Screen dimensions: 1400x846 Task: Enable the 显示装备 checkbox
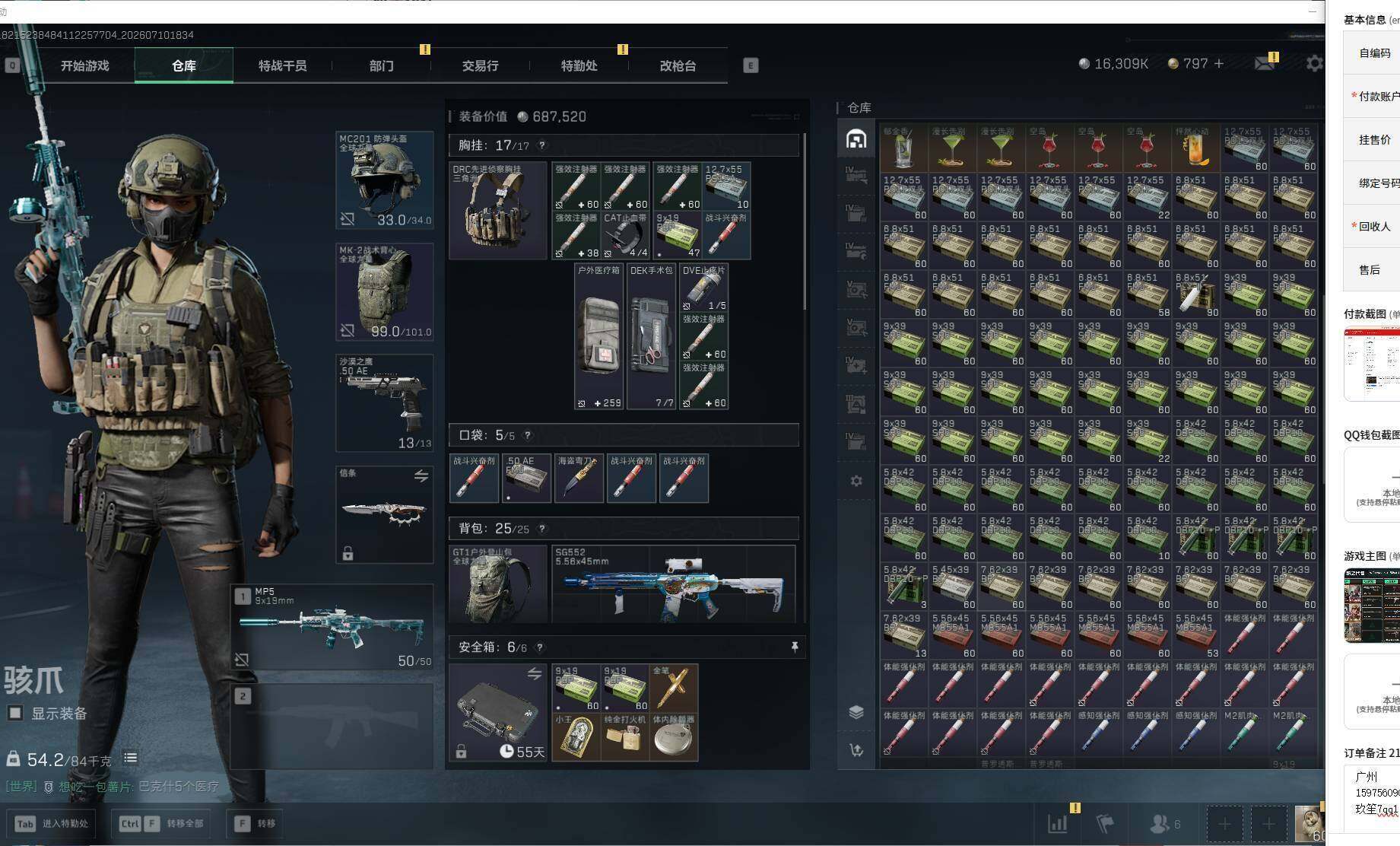(15, 714)
